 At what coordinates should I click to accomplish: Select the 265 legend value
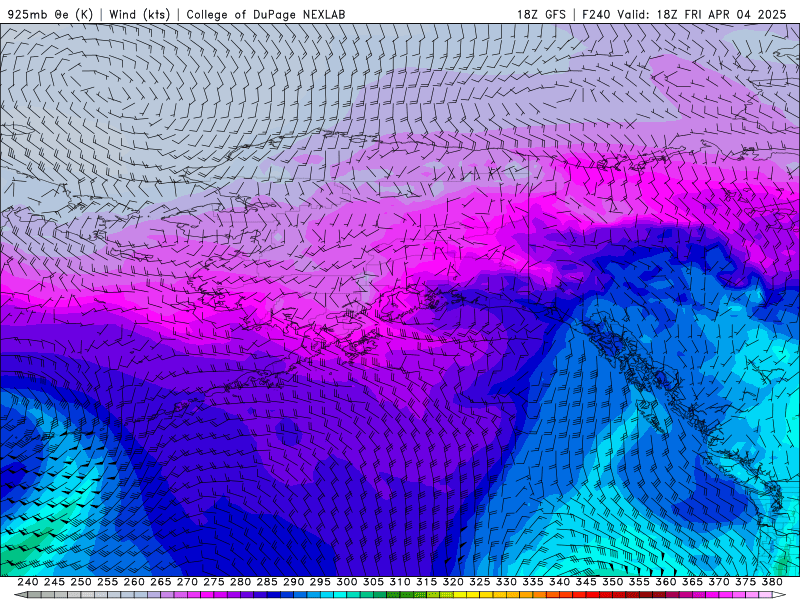[x=160, y=582]
